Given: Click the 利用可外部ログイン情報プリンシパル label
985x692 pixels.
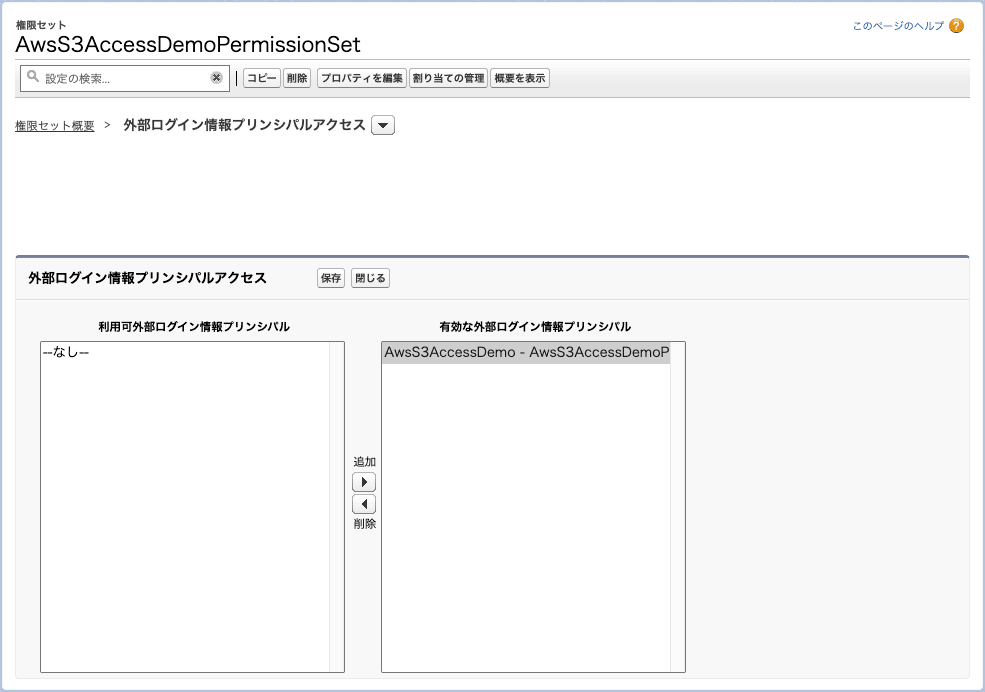Looking at the screenshot, I should pyautogui.click(x=193, y=327).
